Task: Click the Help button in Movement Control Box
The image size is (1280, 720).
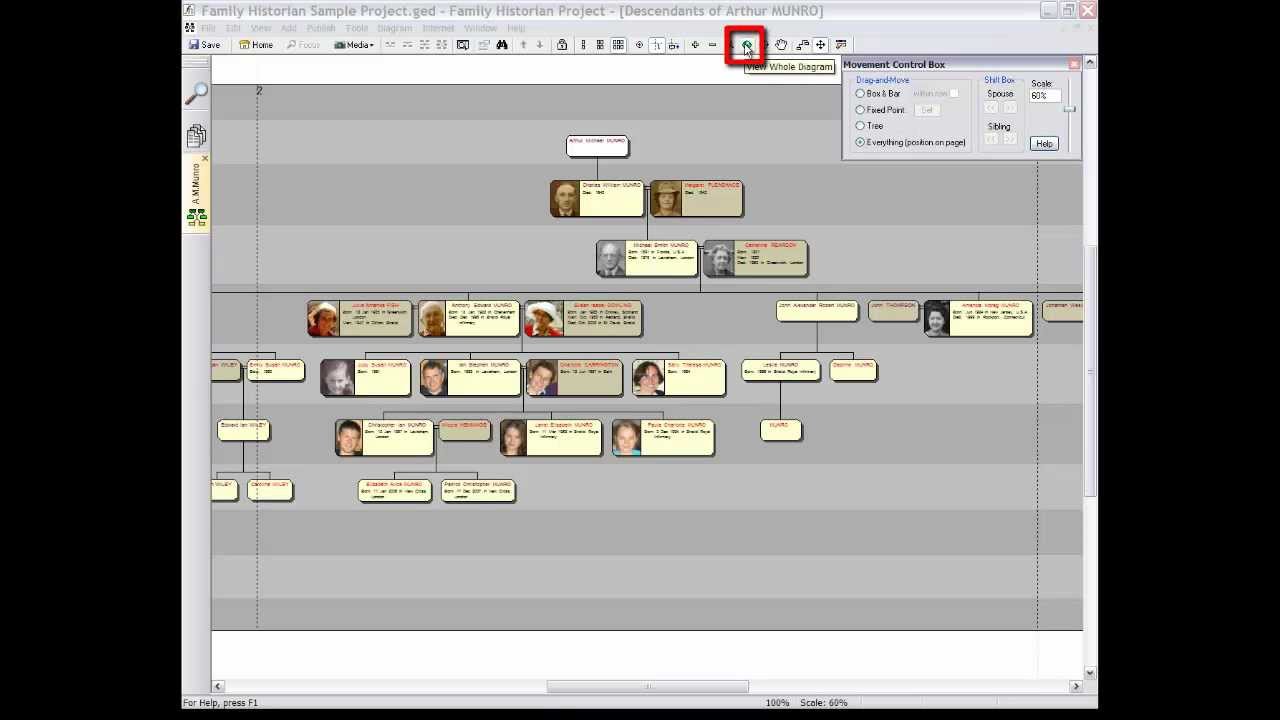Action: [x=1044, y=144]
